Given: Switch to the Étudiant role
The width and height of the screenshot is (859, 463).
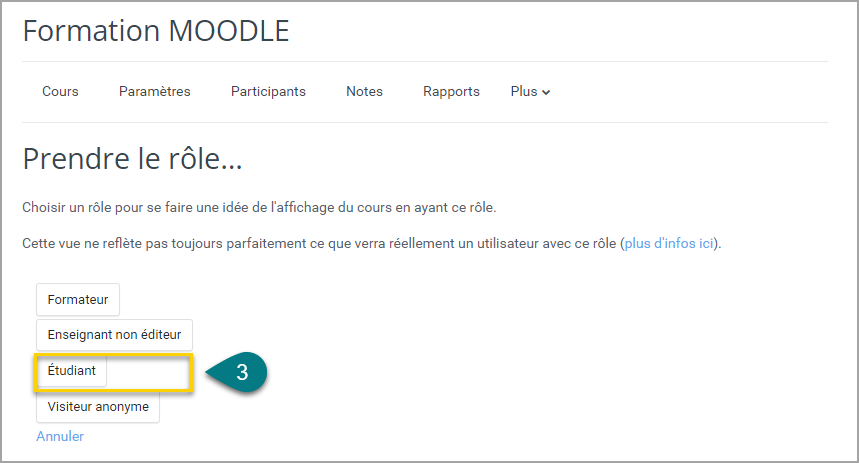Looking at the screenshot, I should pos(72,371).
